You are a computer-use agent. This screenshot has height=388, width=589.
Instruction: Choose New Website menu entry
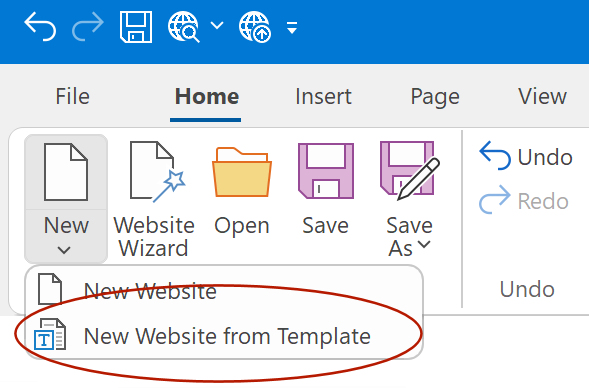224,290
